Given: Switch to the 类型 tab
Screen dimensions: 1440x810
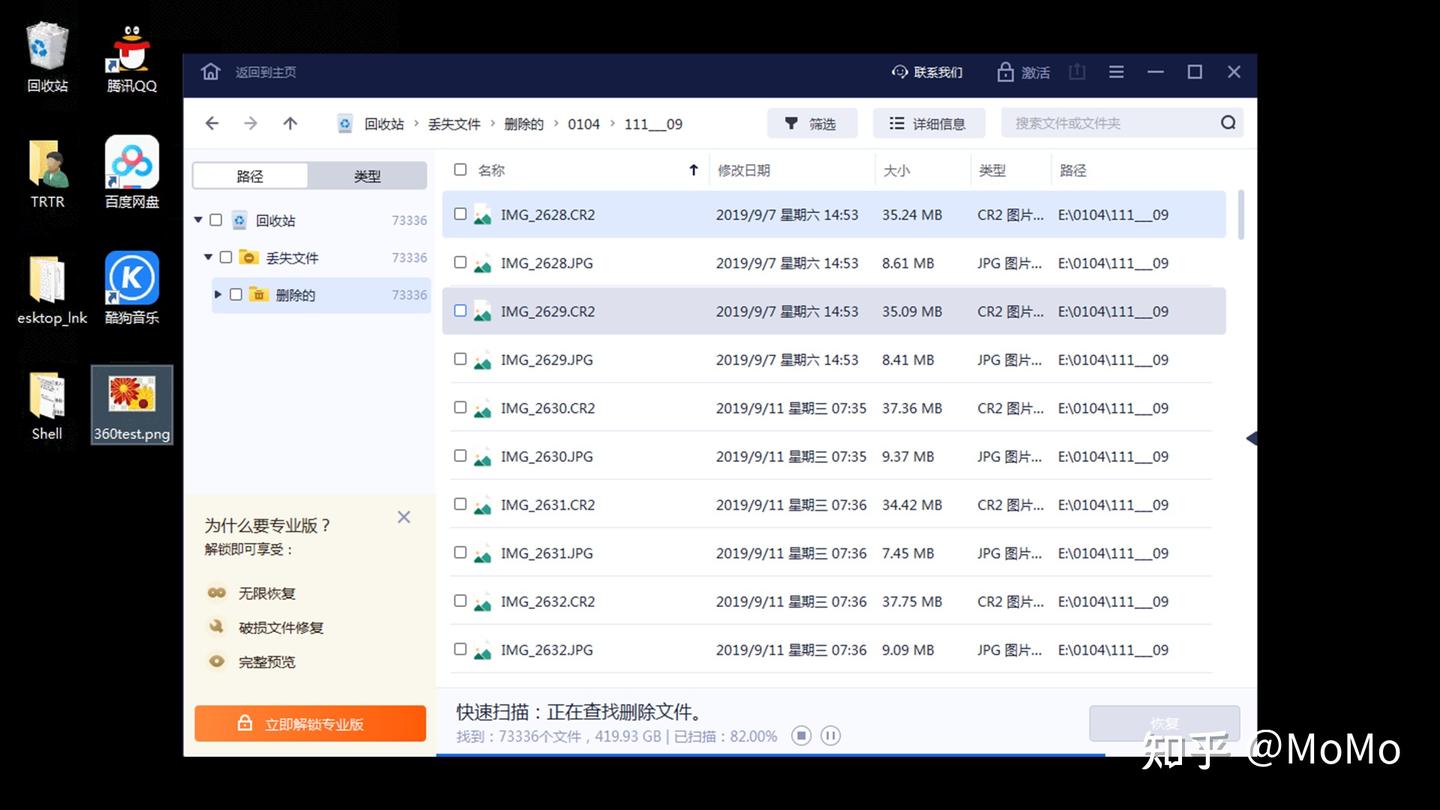Looking at the screenshot, I should click(367, 176).
